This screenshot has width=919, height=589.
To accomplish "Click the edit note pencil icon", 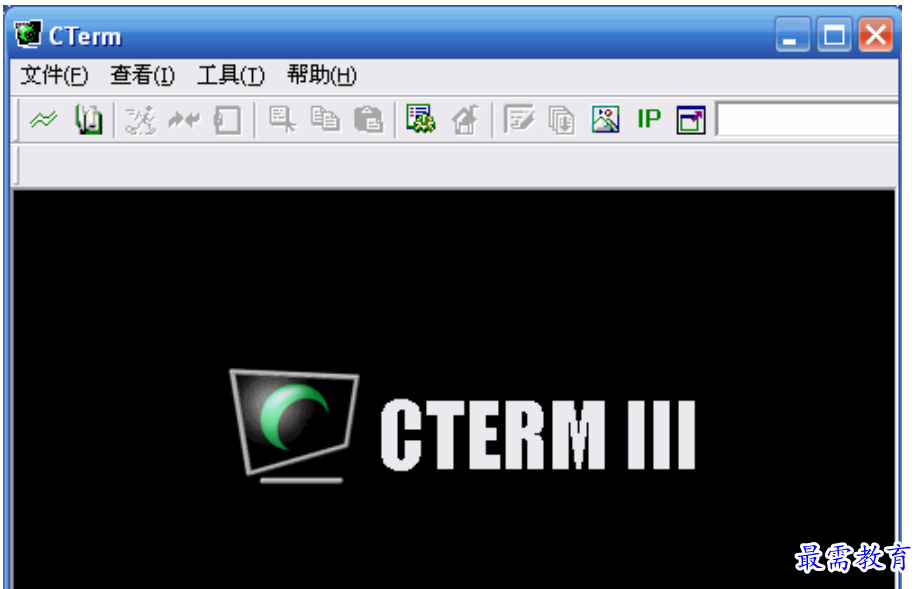I will click(519, 119).
